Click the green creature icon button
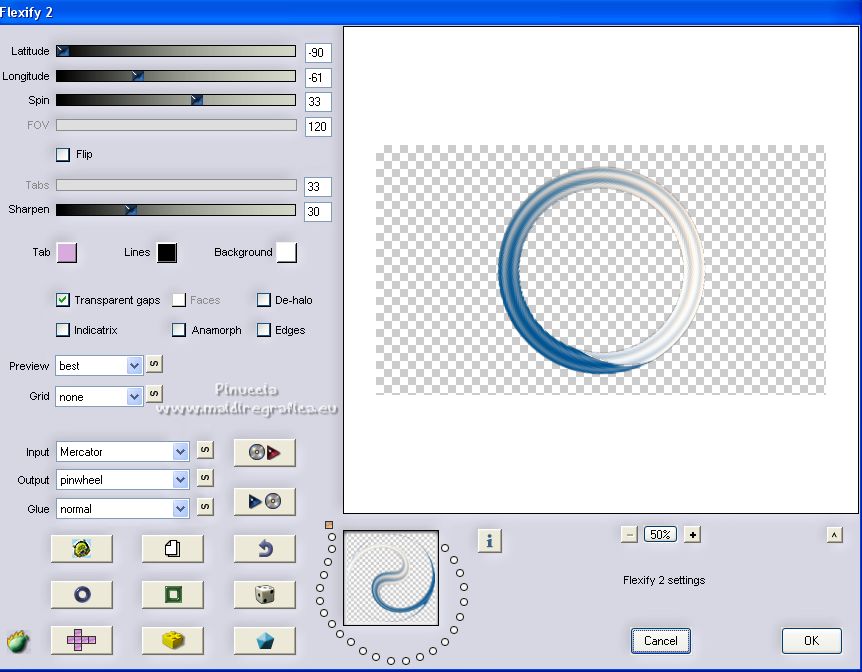 (x=81, y=548)
